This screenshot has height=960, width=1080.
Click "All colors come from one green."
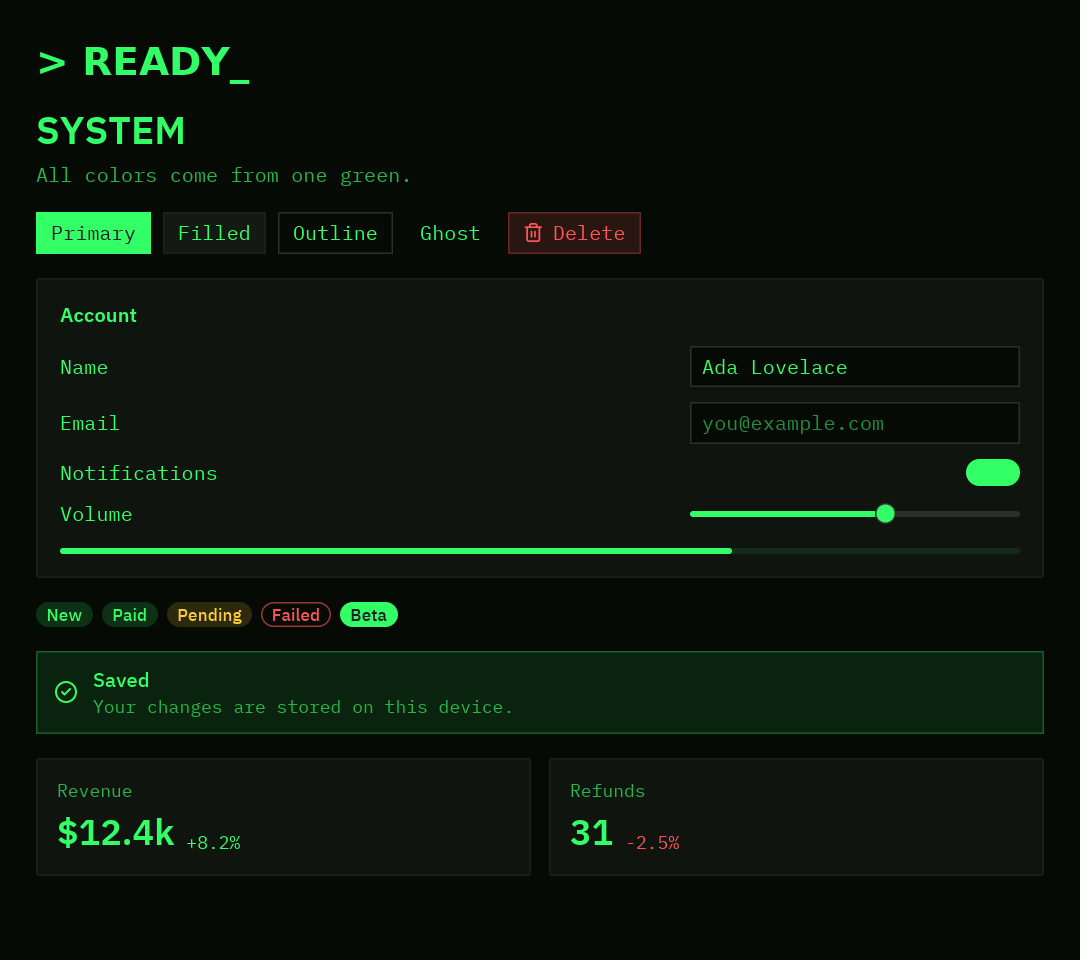click(224, 176)
